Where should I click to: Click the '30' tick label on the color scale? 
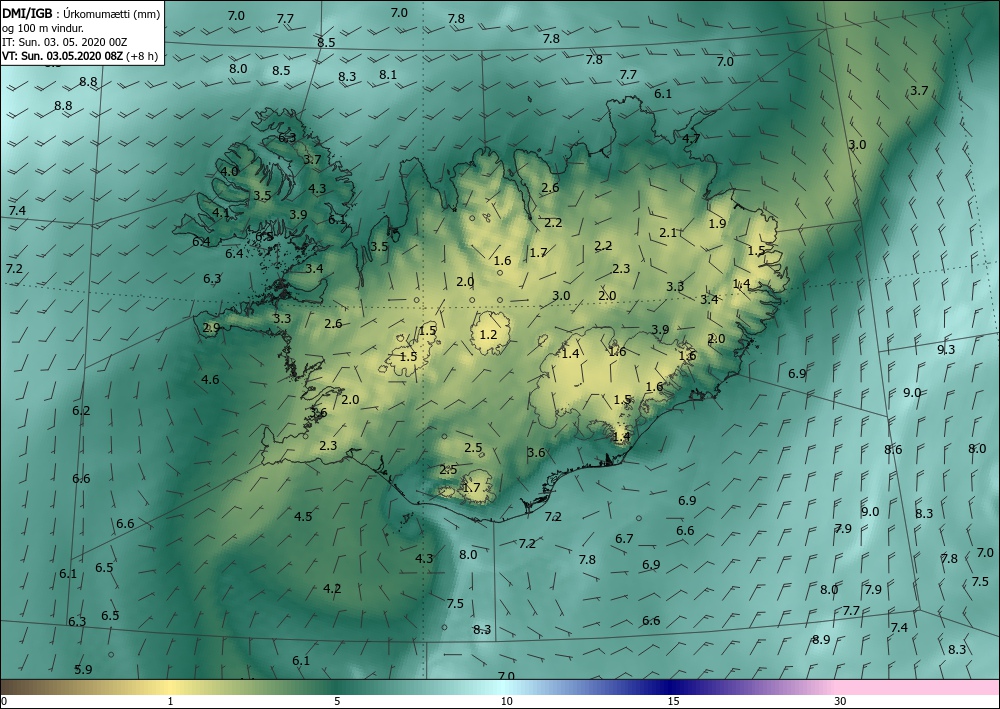pos(841,701)
